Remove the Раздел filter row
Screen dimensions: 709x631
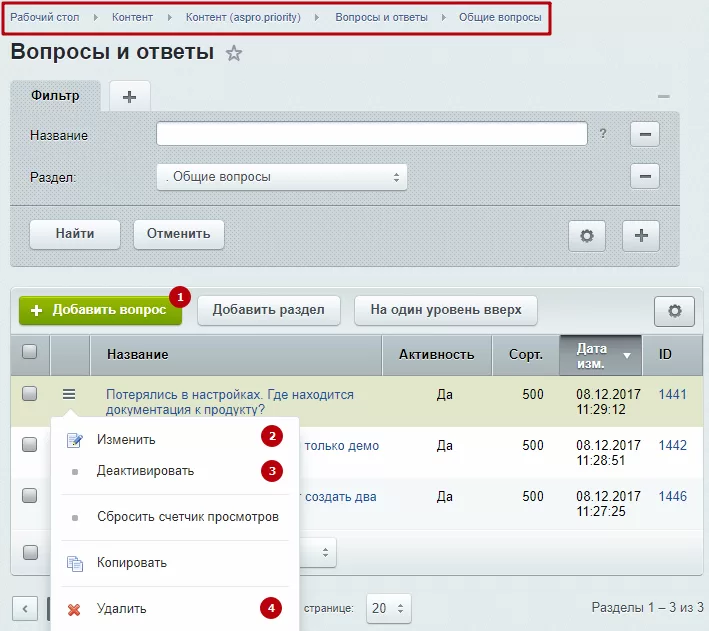[645, 176]
